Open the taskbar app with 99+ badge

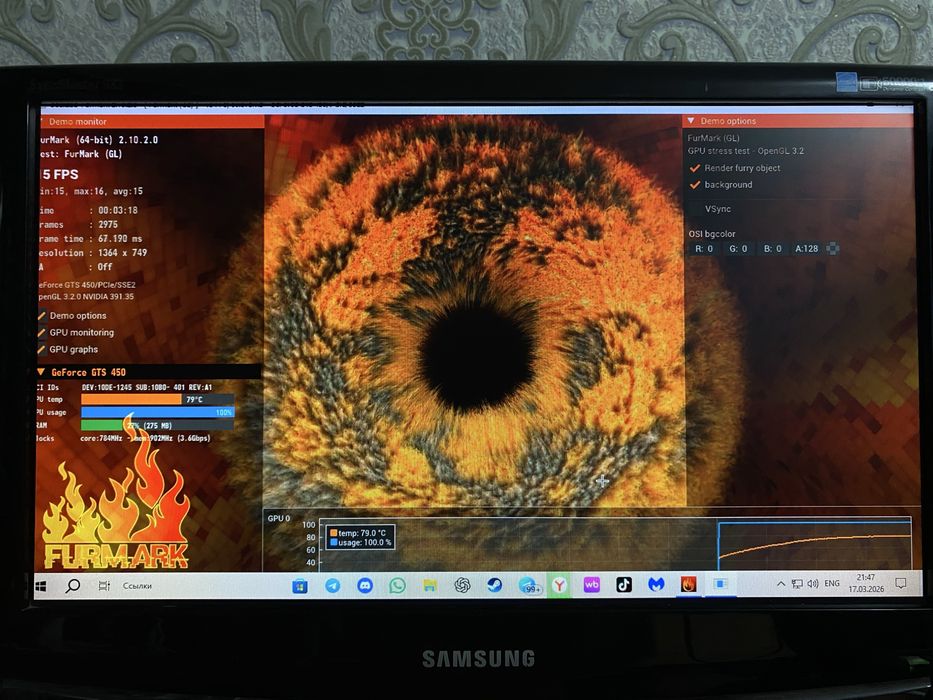[x=528, y=586]
